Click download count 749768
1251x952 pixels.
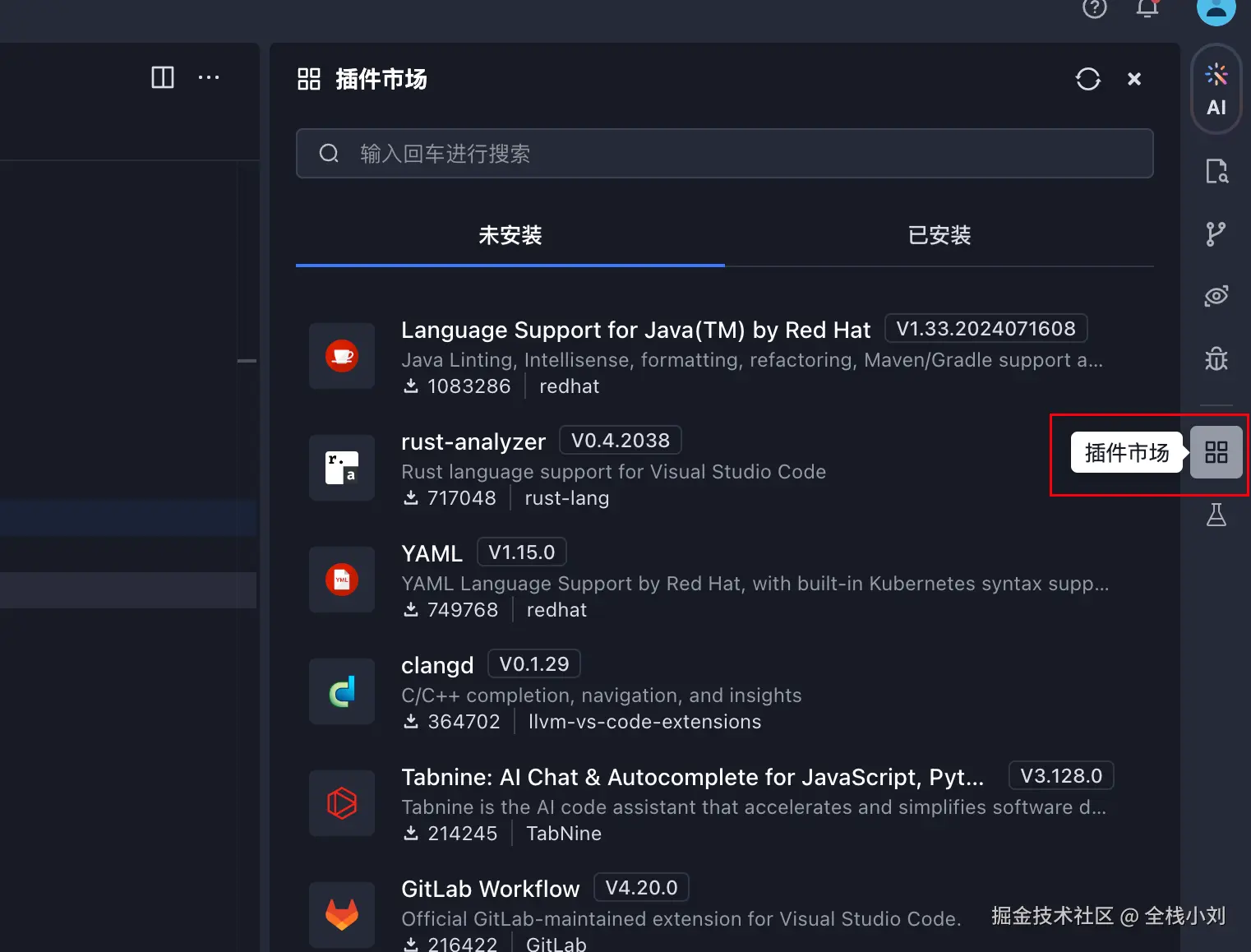click(x=463, y=610)
